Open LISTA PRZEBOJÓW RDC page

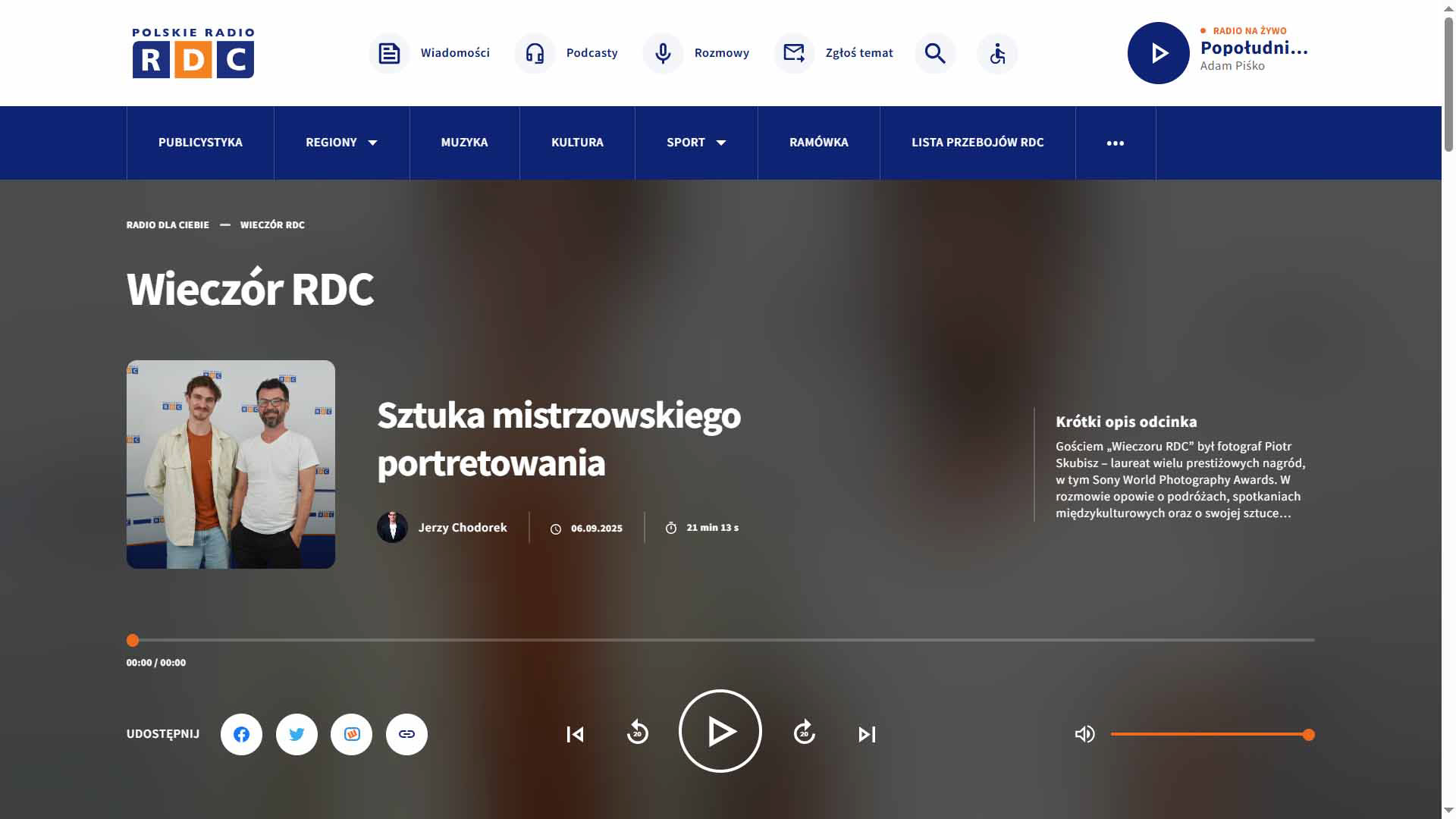click(977, 142)
